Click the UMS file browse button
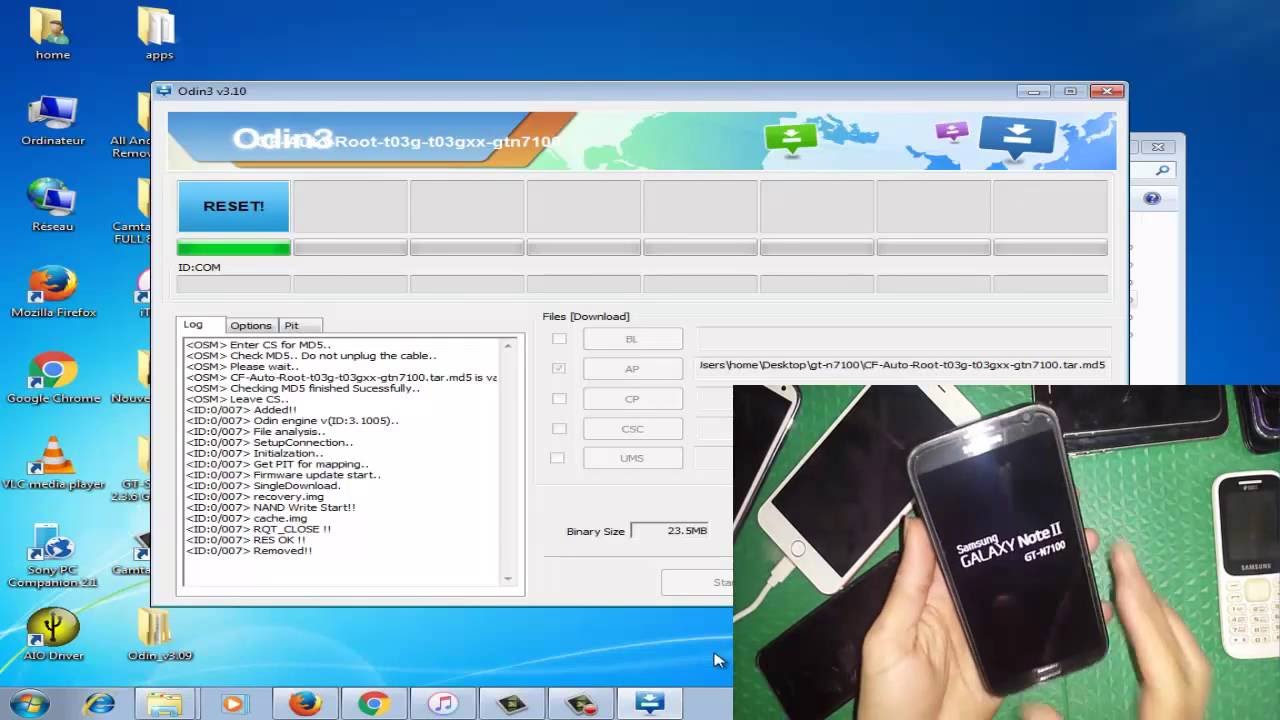Screen dimensions: 1280x720 [632, 458]
